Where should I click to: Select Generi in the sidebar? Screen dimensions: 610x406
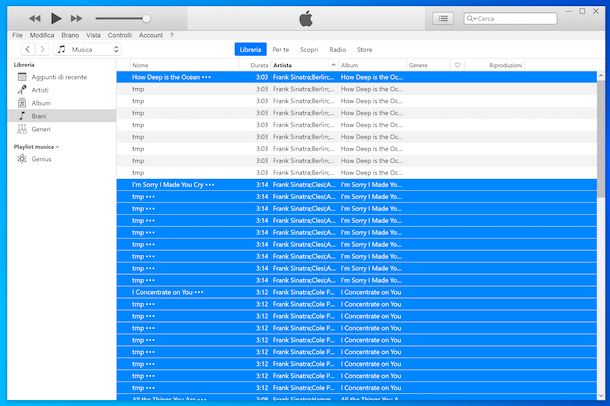point(62,129)
